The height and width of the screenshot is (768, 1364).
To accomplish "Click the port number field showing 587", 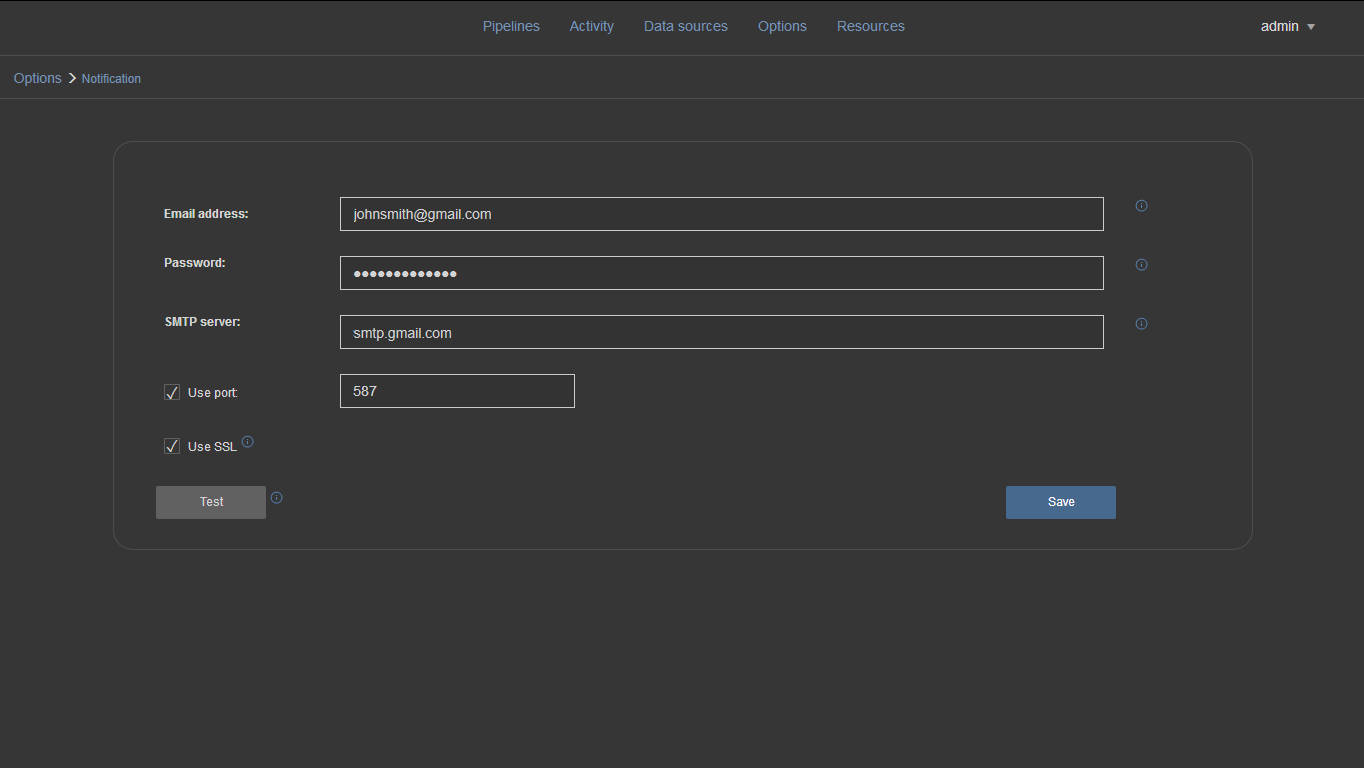I will coord(457,391).
